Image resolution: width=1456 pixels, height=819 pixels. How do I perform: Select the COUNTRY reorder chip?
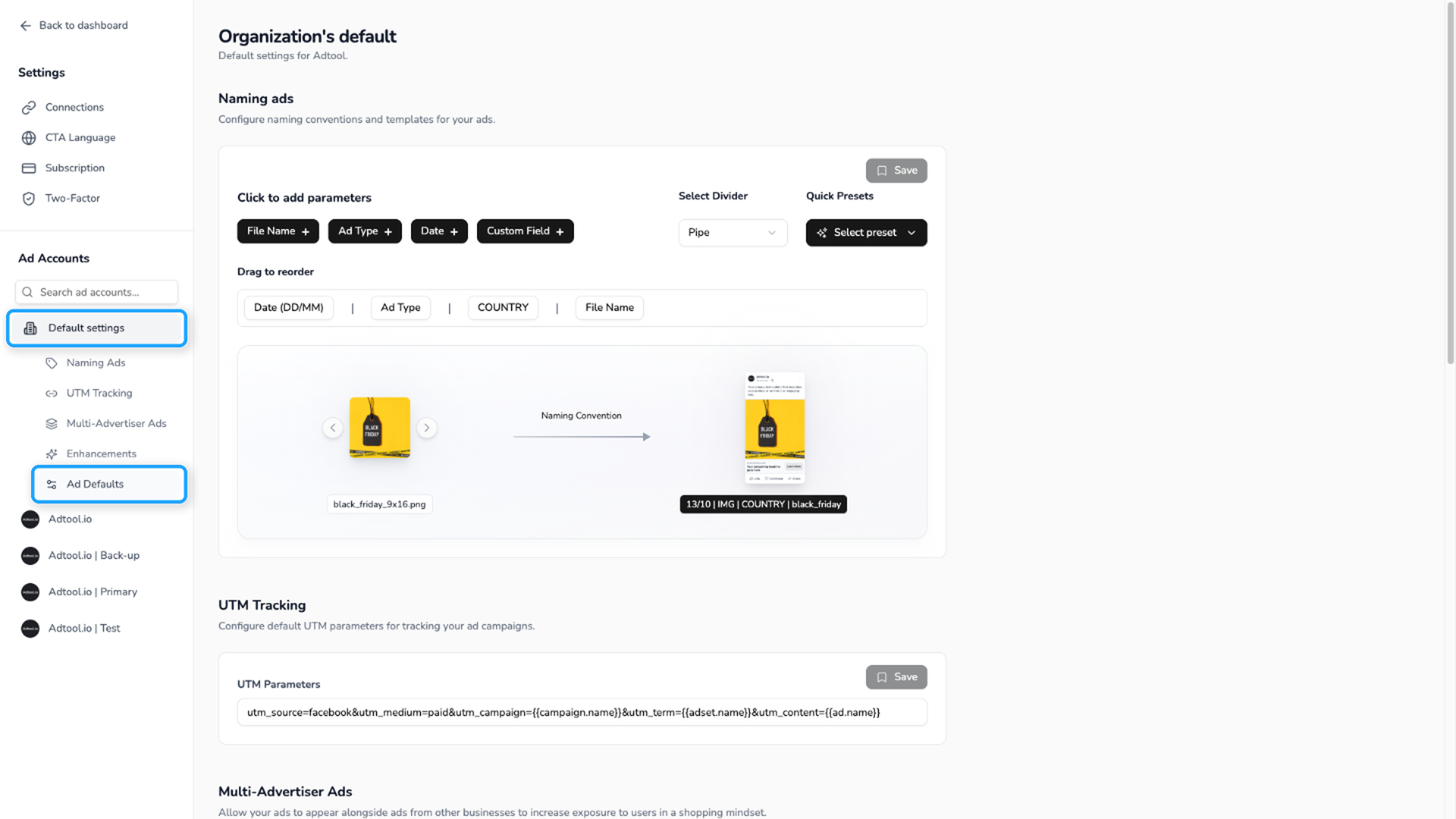coord(503,308)
